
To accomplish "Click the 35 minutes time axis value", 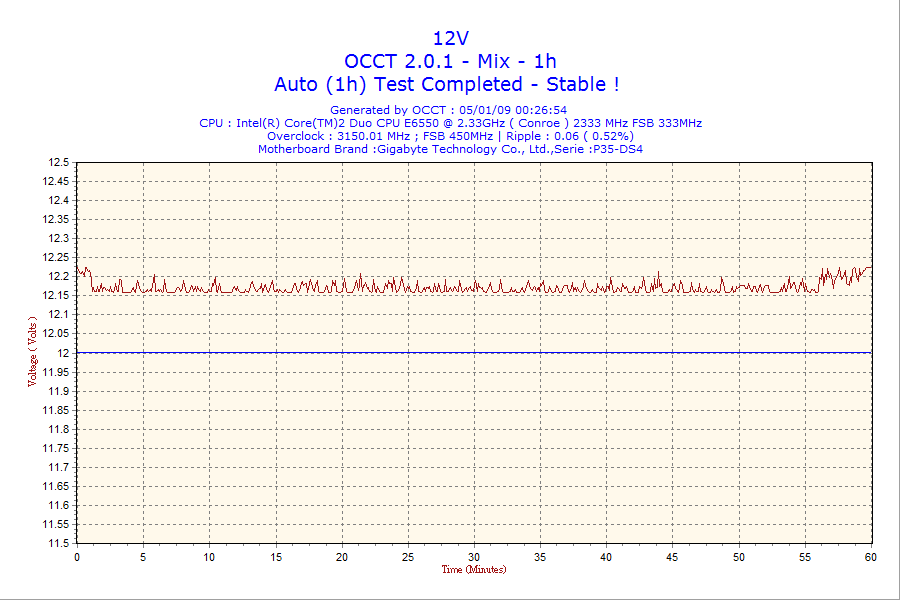I will (540, 557).
